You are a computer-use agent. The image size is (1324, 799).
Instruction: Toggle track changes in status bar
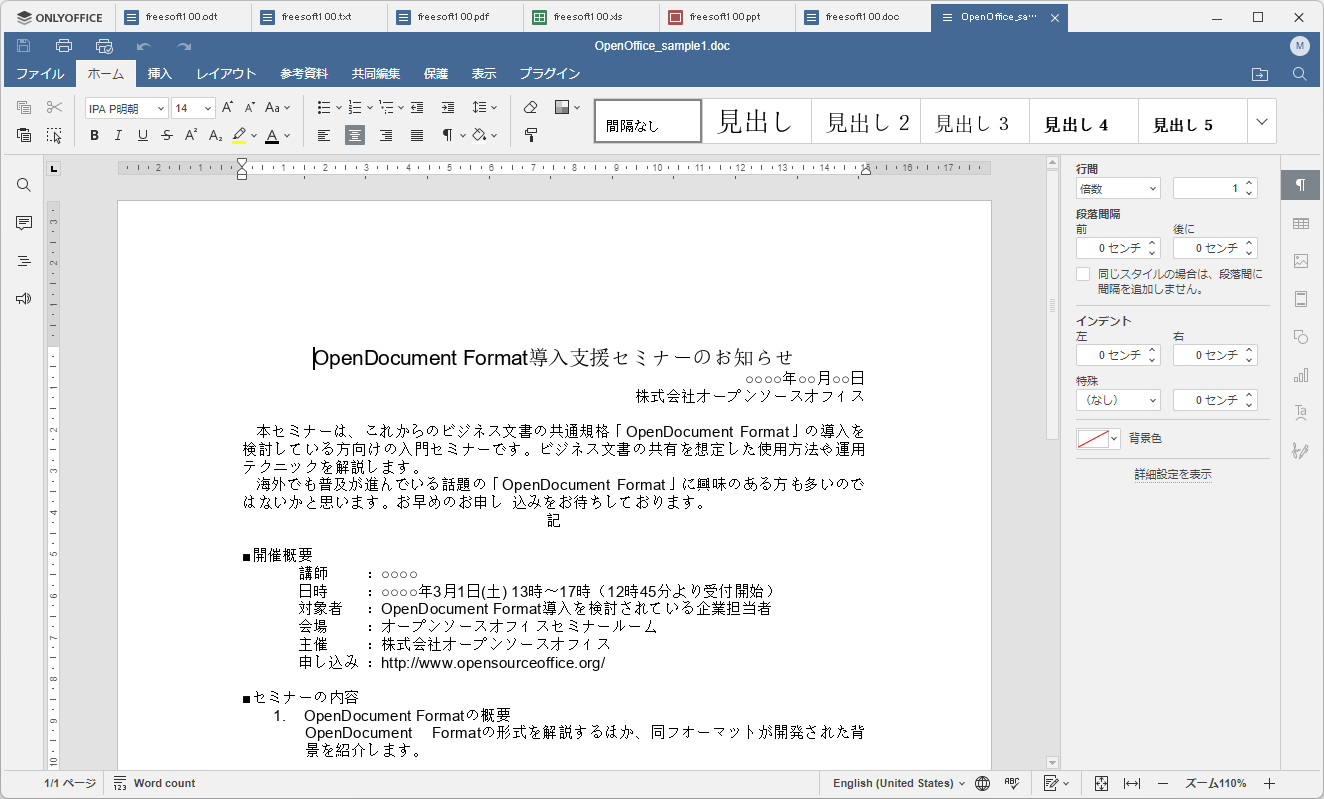[x=1051, y=783]
